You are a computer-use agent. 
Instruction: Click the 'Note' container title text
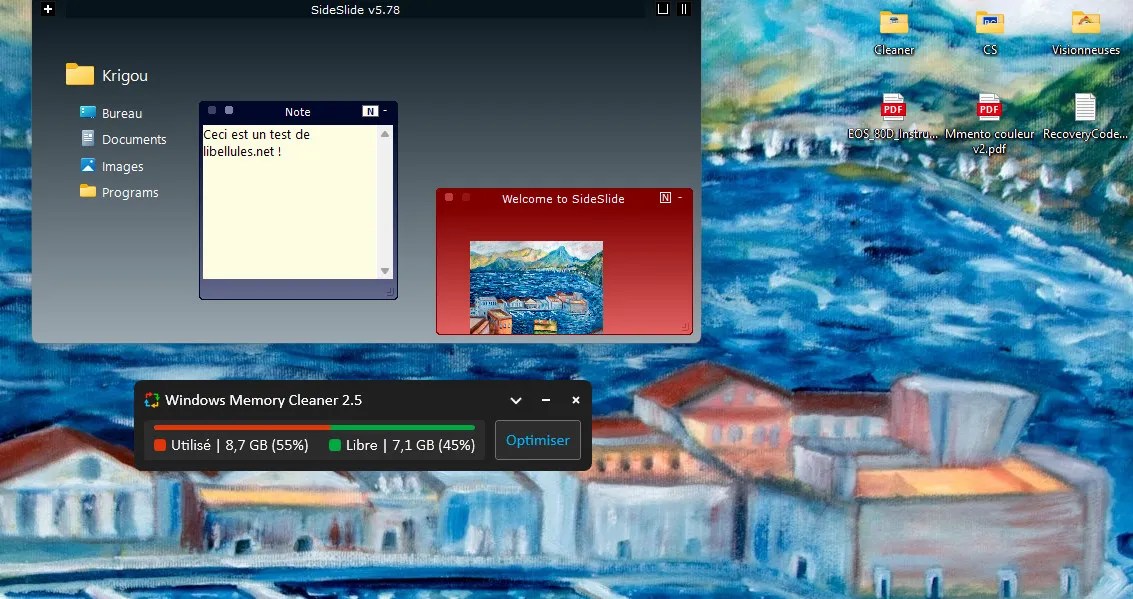pos(298,111)
